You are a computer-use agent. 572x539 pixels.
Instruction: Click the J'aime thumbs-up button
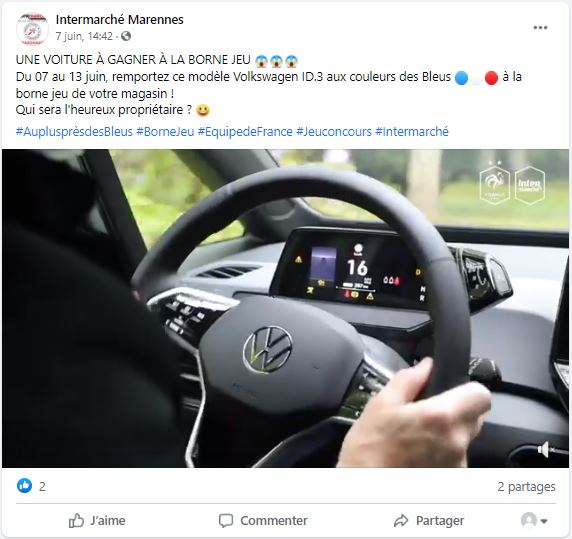(97, 520)
